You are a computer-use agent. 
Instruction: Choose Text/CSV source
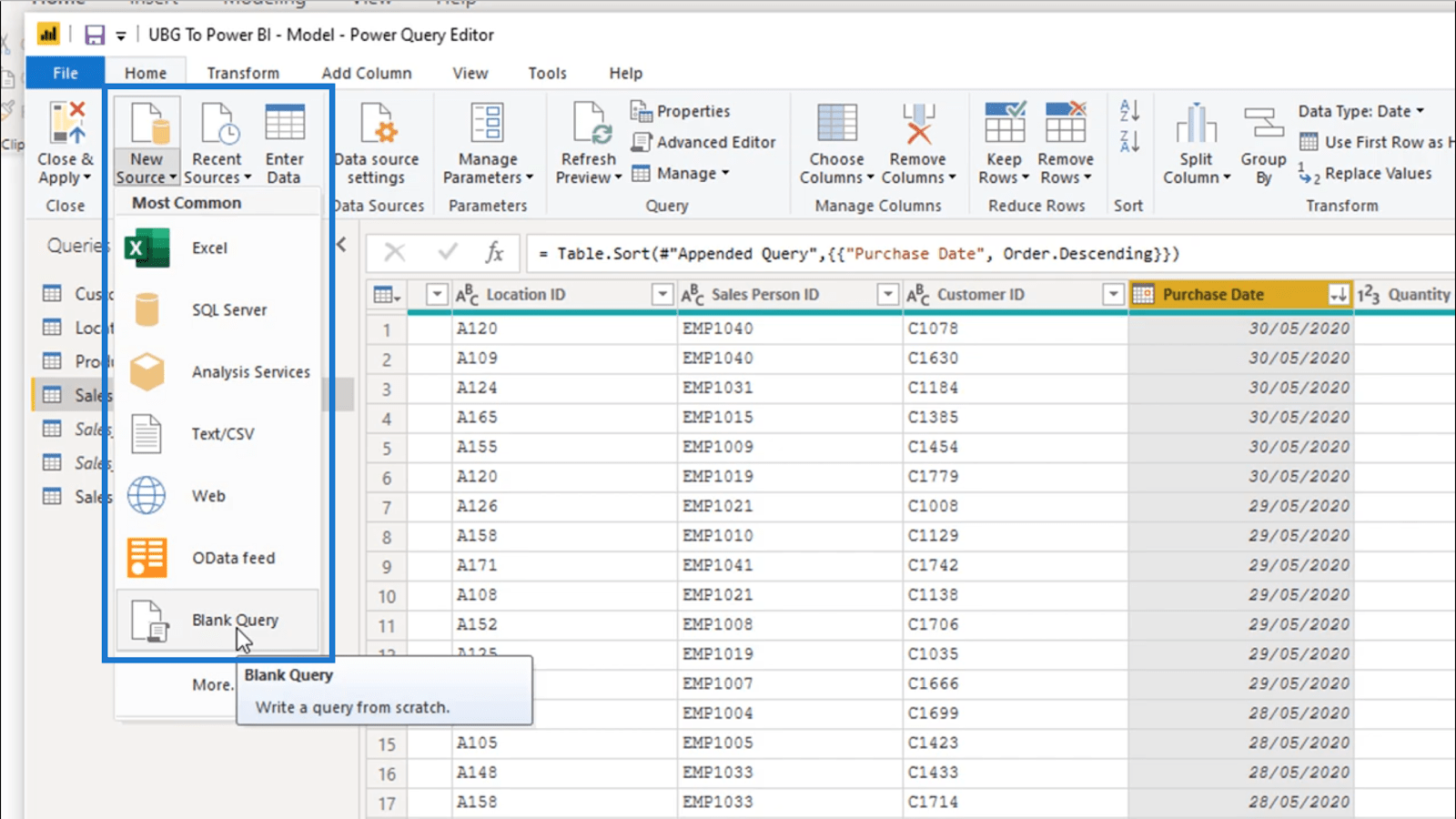(217, 434)
